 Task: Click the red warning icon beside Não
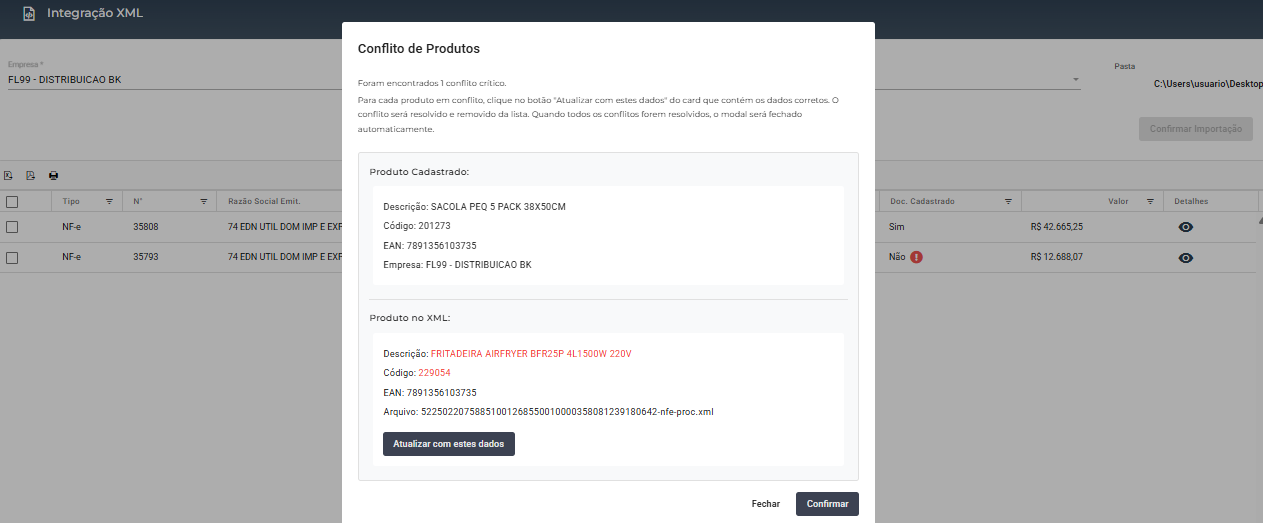point(916,257)
